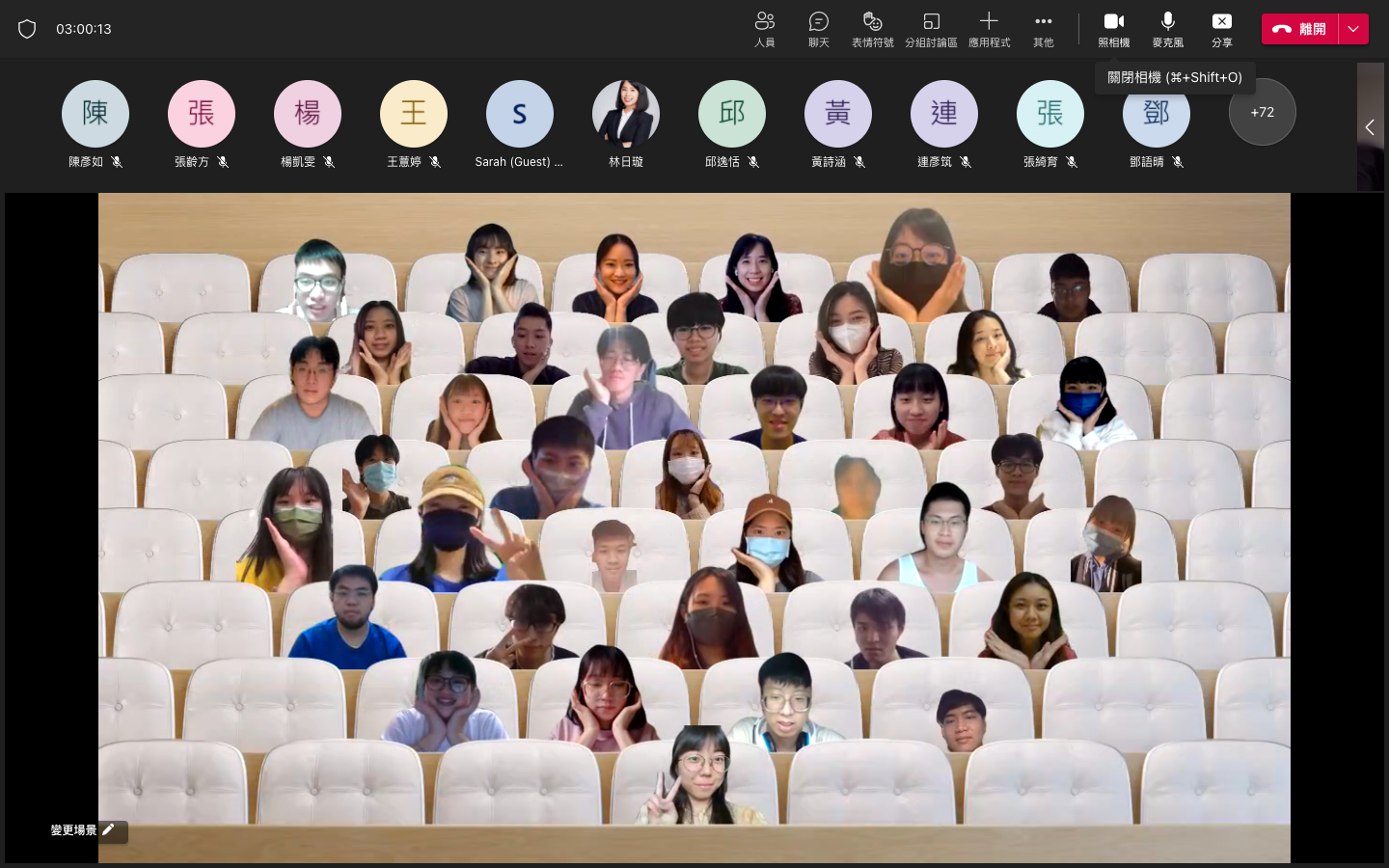Click muted mic icon beside 連彥筑
The height and width of the screenshot is (868, 1389).
tap(966, 162)
